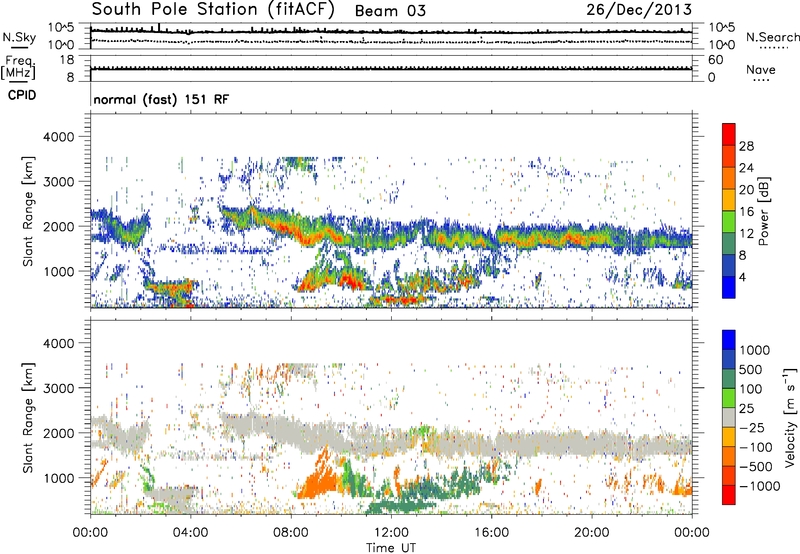Click the Slant Range label of velocity panel
This screenshot has height=554, width=800.
28,417
